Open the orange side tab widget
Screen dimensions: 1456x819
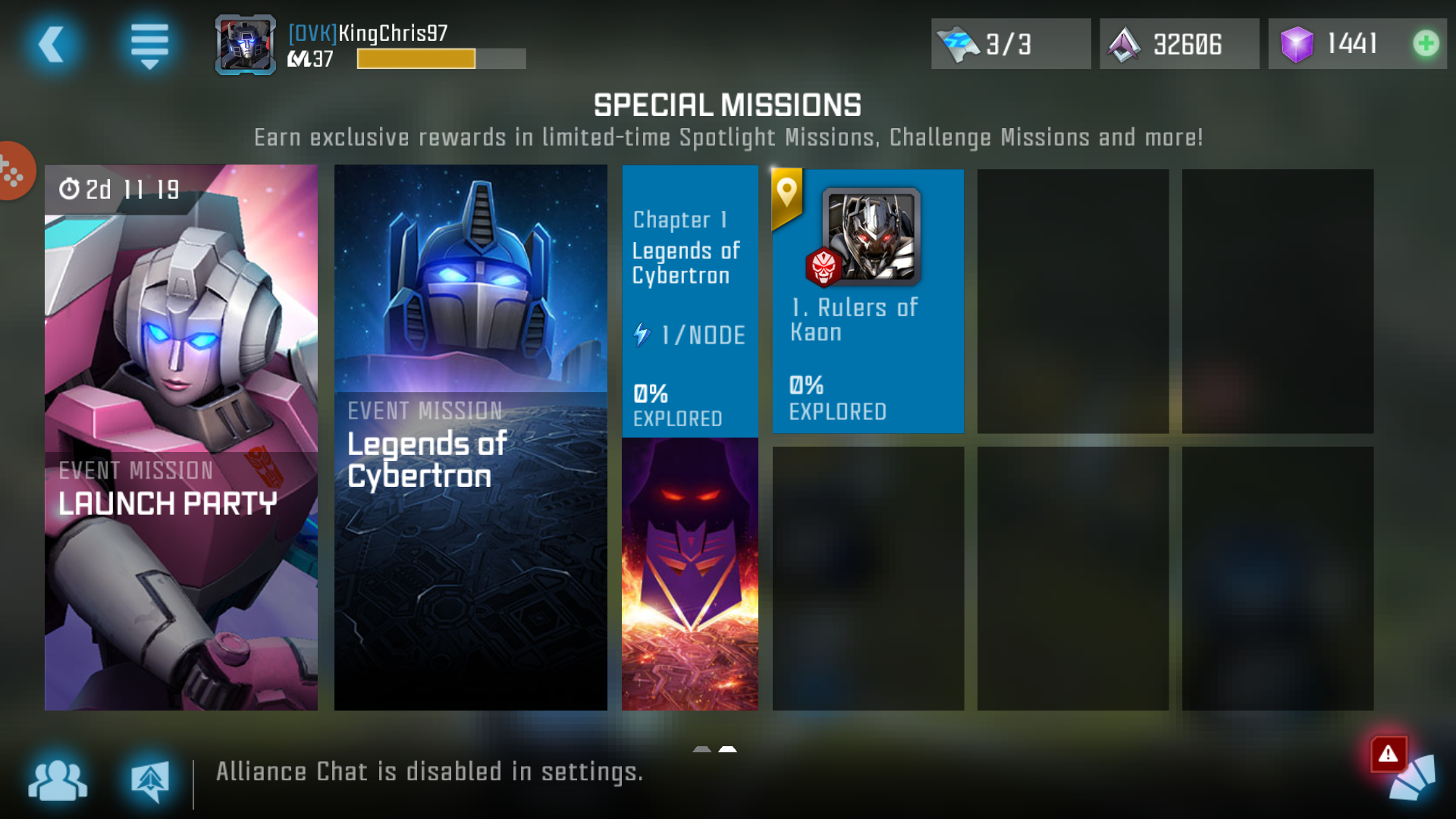point(15,171)
